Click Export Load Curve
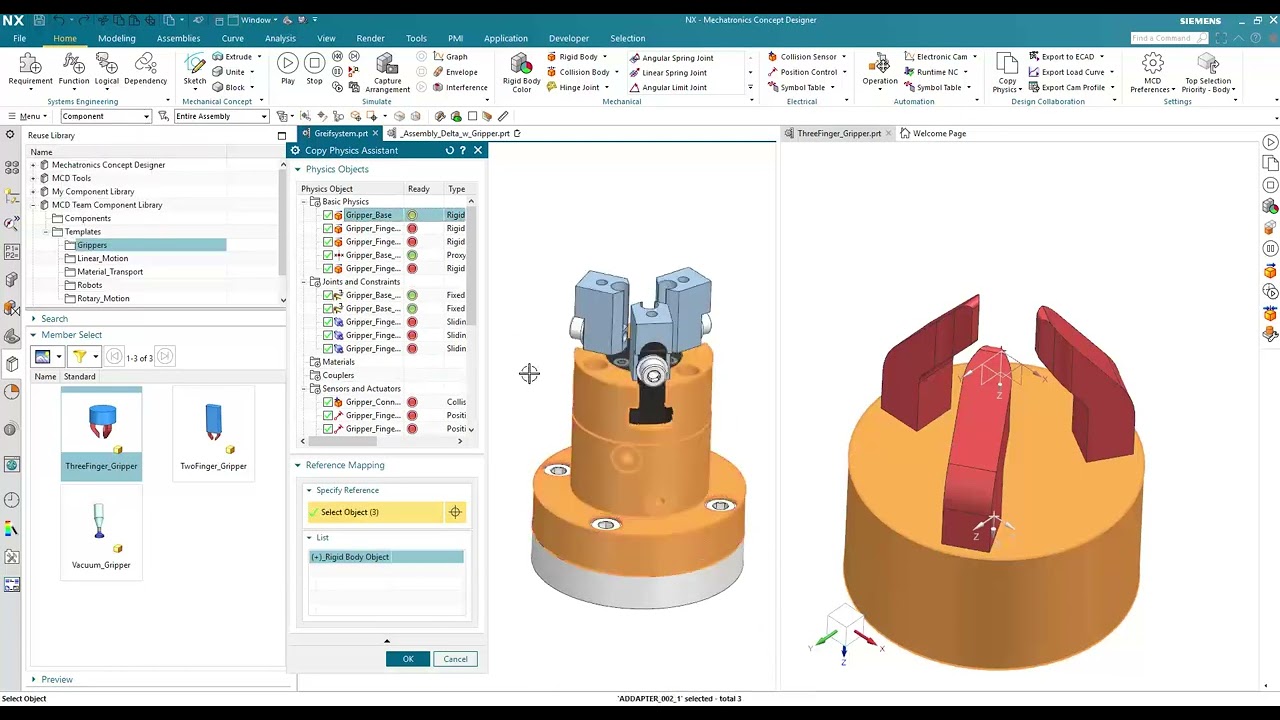This screenshot has width=1280, height=720. tap(1066, 72)
